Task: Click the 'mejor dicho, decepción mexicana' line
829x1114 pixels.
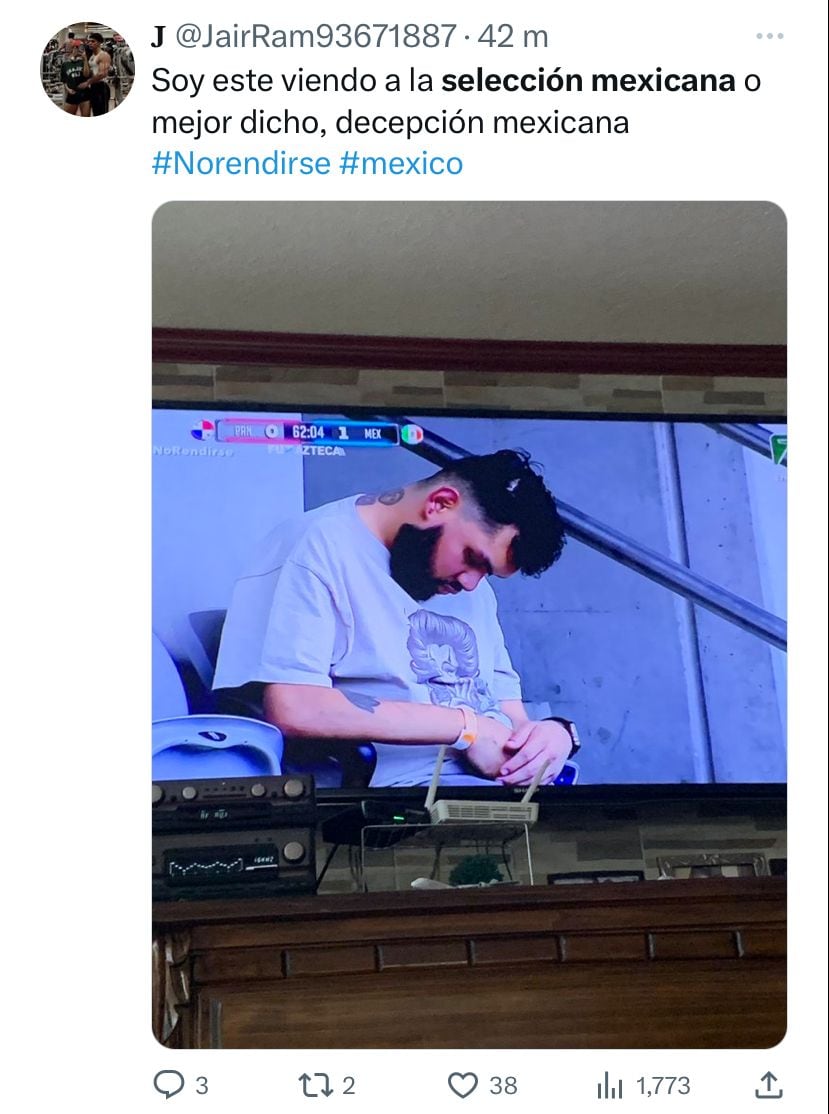Action: point(391,123)
